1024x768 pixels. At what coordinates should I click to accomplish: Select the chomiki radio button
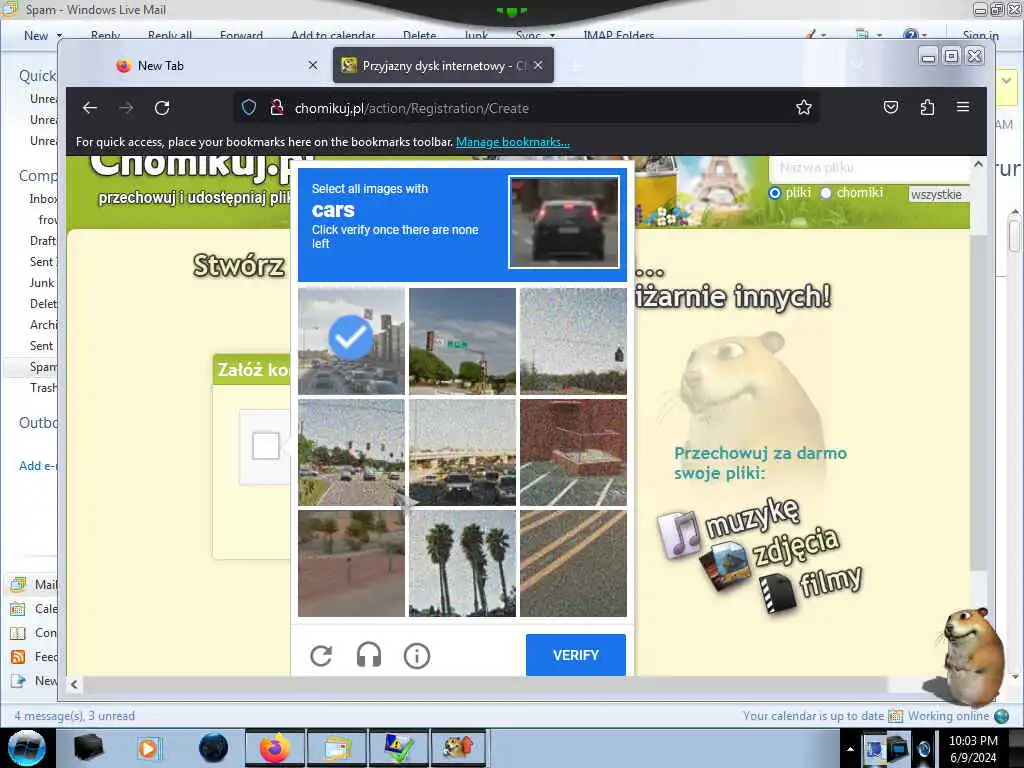[x=826, y=193]
